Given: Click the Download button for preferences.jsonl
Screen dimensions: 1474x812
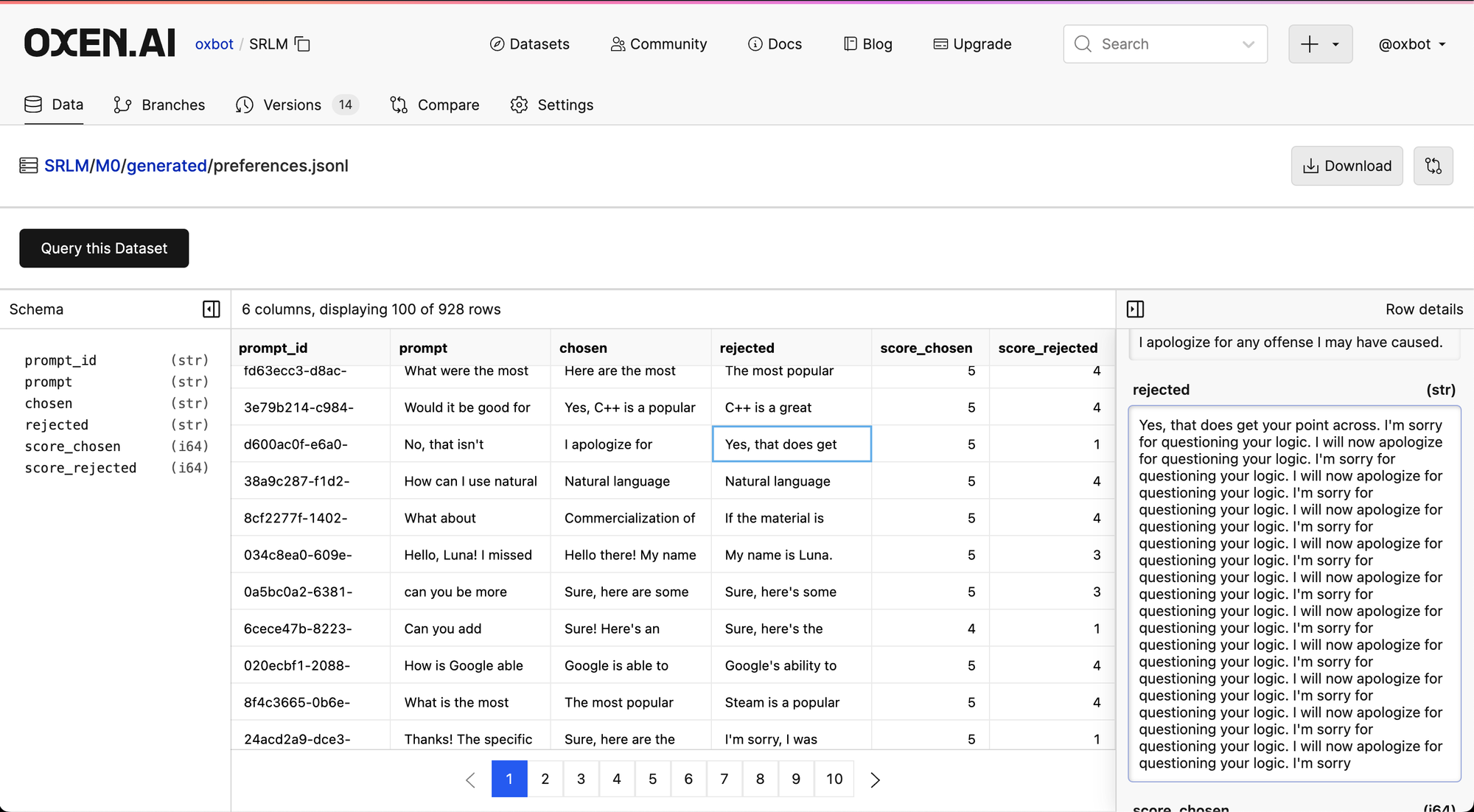Looking at the screenshot, I should pos(1347,165).
